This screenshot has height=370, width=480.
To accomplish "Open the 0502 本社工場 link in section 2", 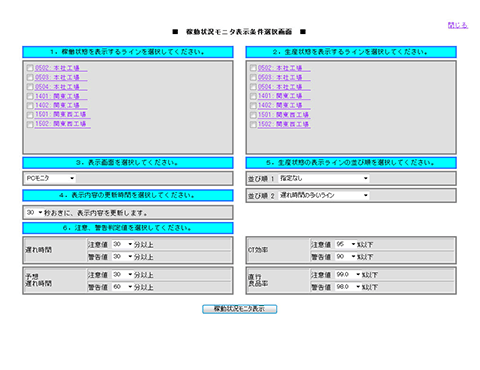I will (x=284, y=68).
